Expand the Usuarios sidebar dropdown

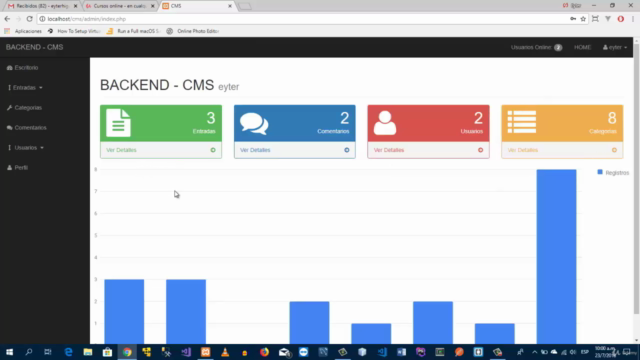click(x=25, y=148)
